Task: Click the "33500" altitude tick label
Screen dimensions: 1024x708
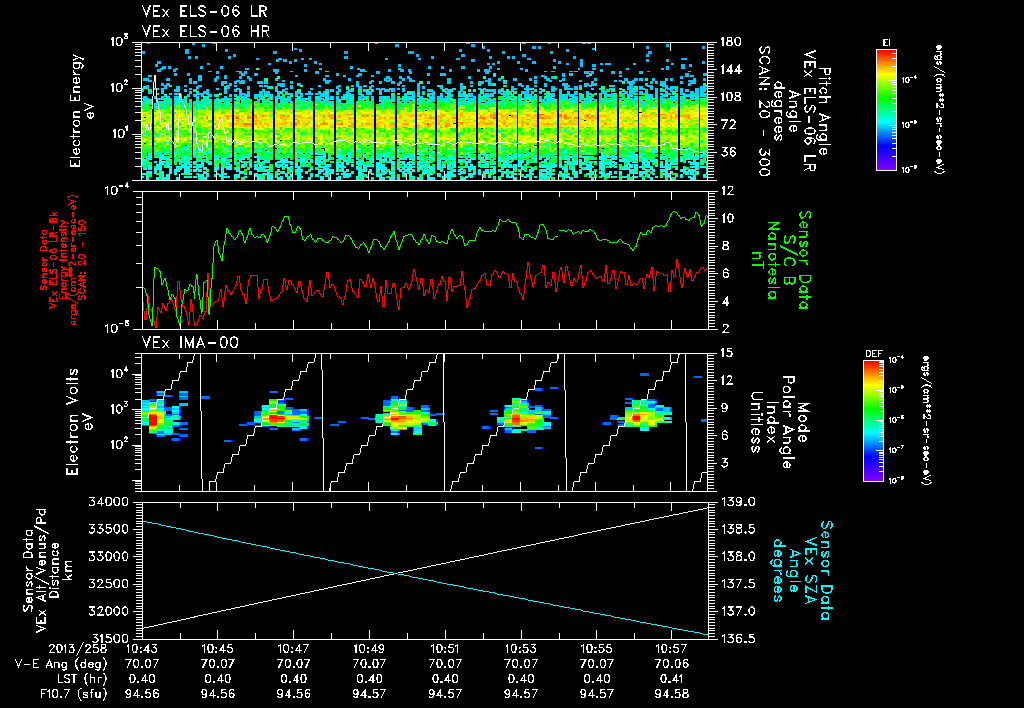Action: click(x=108, y=530)
